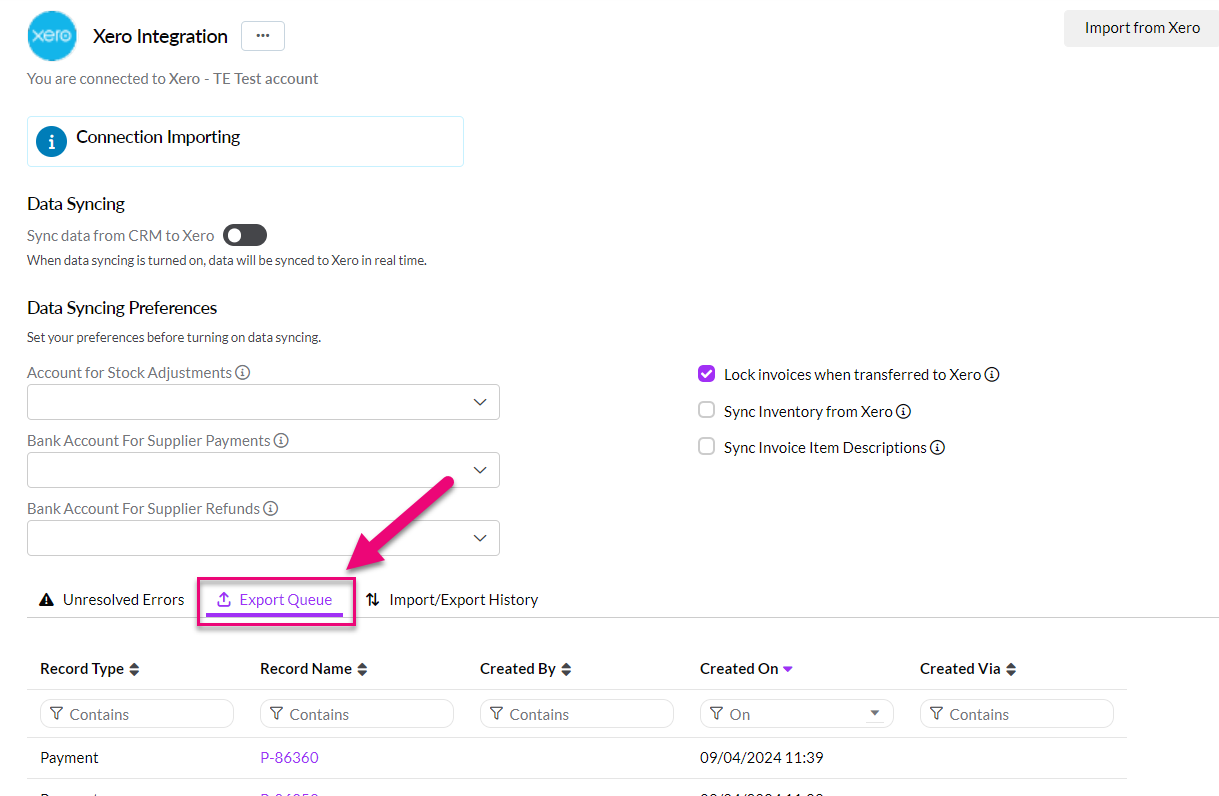1219x796 pixels.
Task: Open Bank Account For Supplier Refunds dropdown
Action: point(263,538)
